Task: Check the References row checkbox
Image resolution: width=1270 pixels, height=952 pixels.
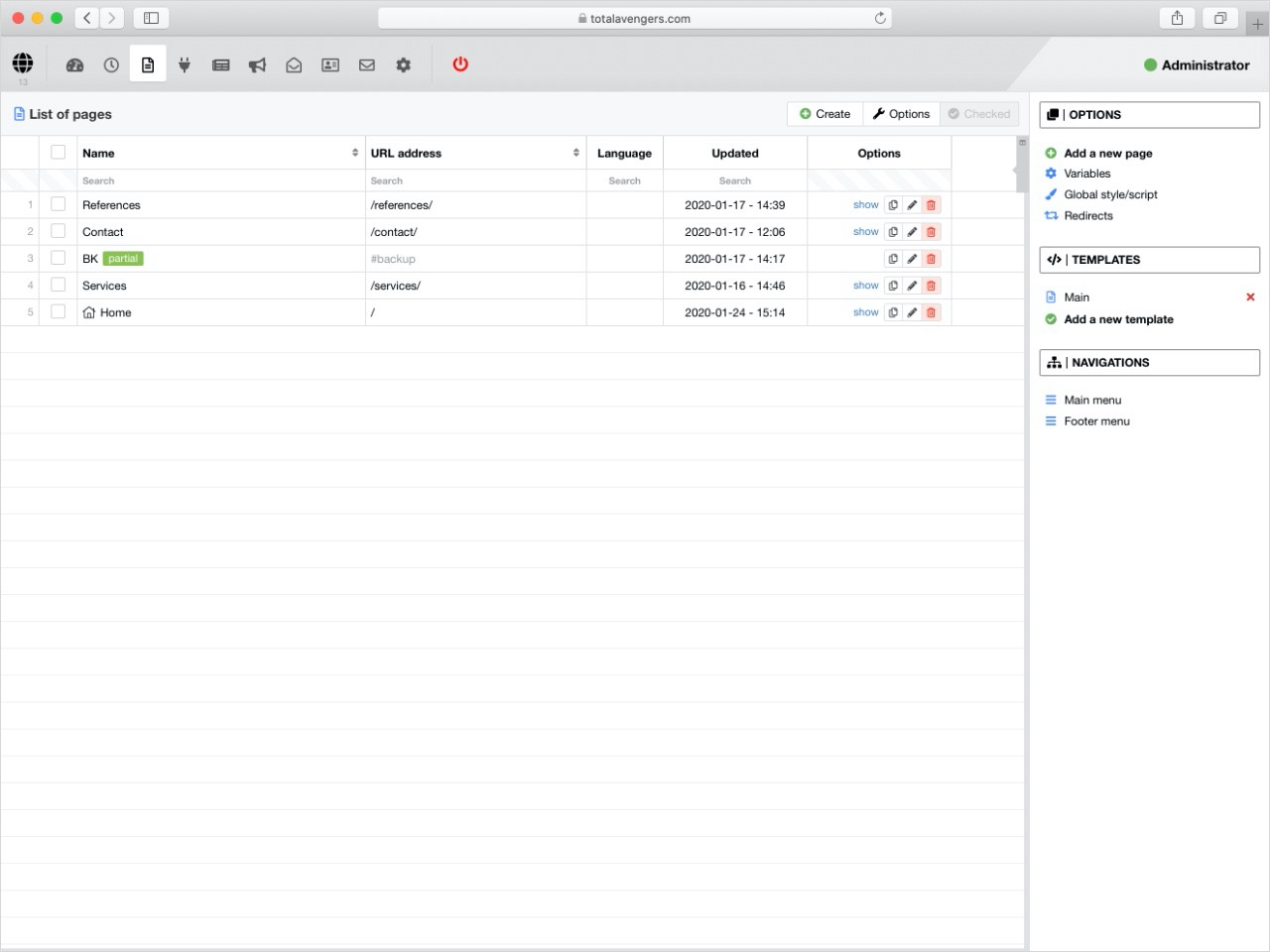Action: (x=59, y=204)
